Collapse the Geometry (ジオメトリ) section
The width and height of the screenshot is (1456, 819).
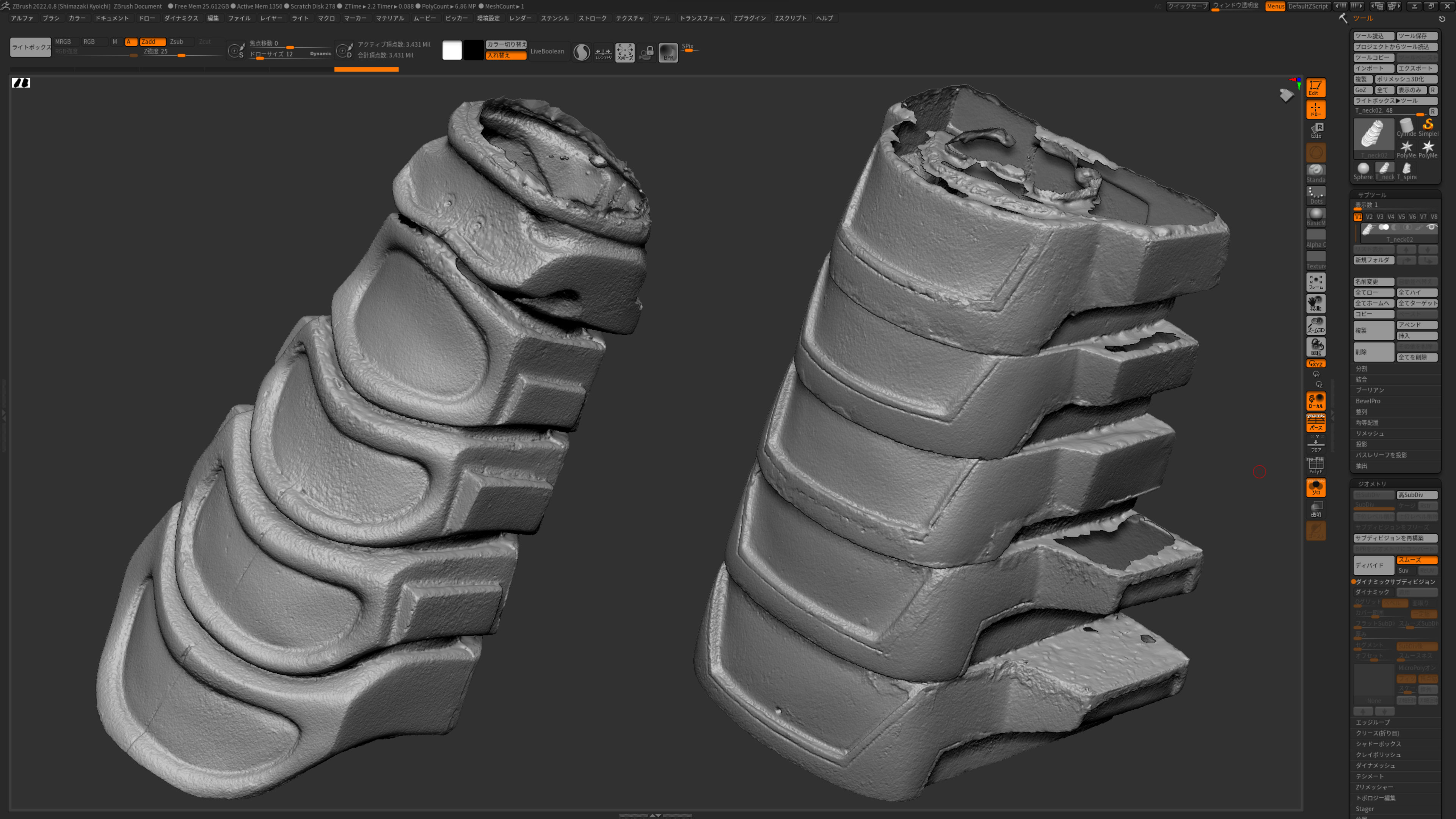click(1372, 484)
